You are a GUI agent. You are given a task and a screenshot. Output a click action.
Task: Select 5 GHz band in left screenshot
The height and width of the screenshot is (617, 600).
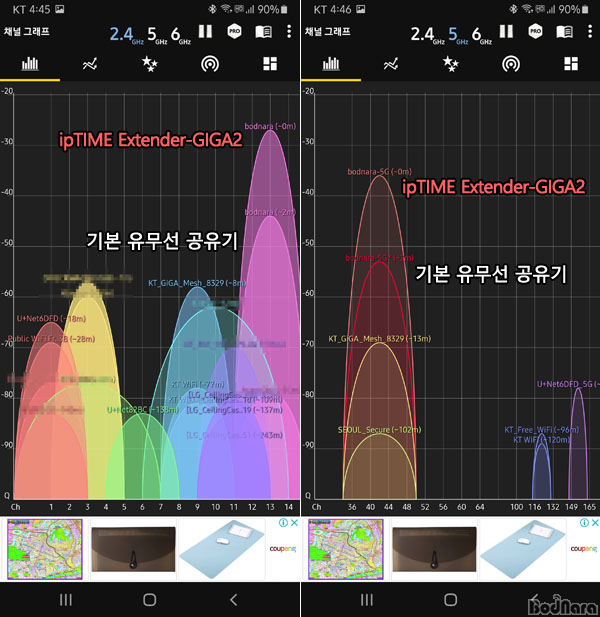157,35
